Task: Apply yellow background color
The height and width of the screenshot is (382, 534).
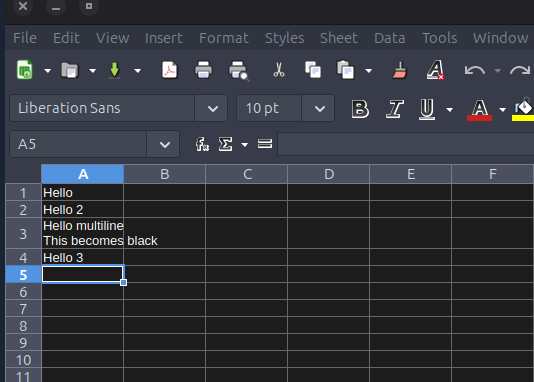Action: pyautogui.click(x=523, y=110)
